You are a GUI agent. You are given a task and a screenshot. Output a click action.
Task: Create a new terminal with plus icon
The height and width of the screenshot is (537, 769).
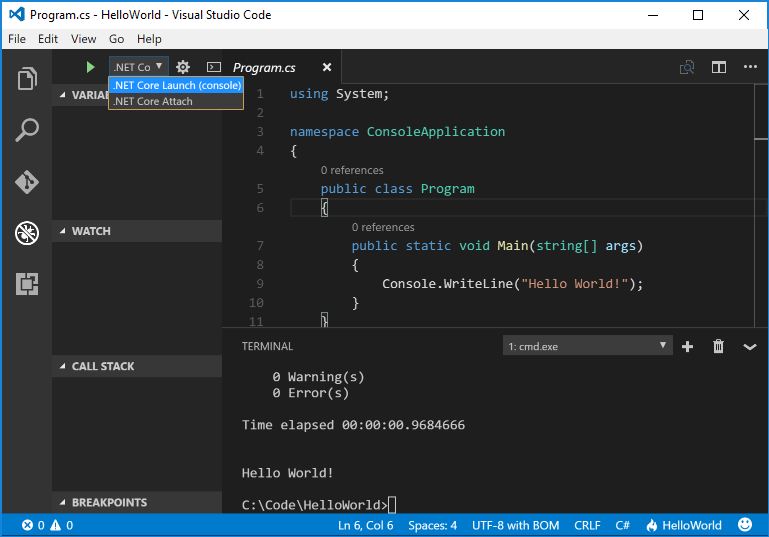tap(688, 347)
